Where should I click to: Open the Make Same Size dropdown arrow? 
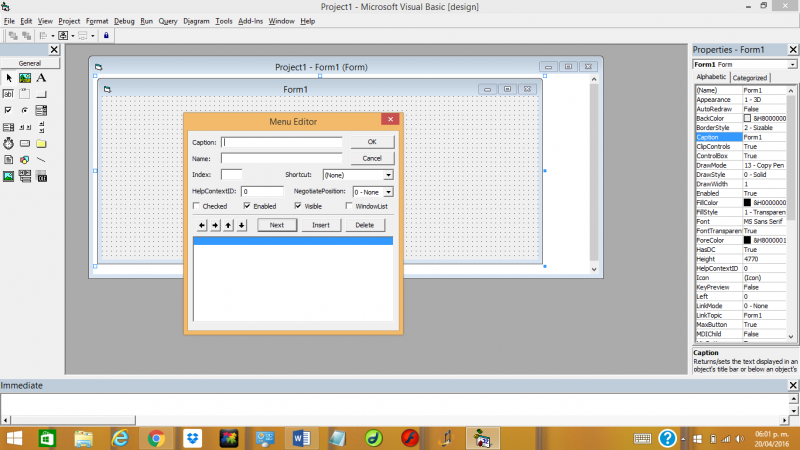92,36
